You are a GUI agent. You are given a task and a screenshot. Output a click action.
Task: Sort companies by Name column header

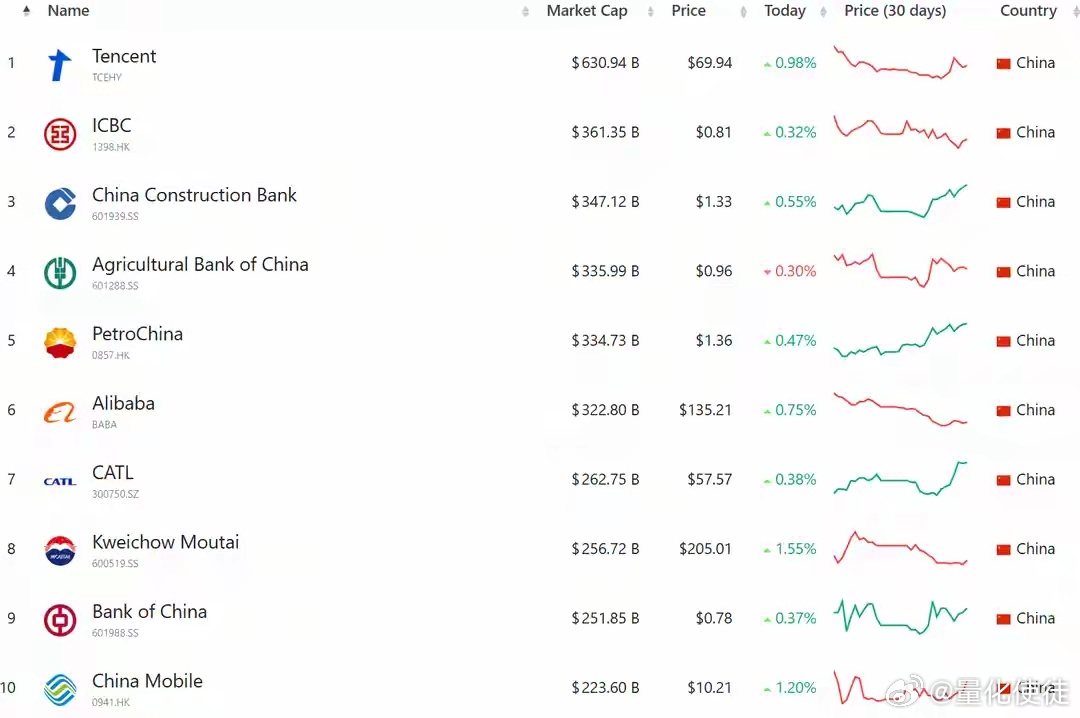click(x=68, y=11)
